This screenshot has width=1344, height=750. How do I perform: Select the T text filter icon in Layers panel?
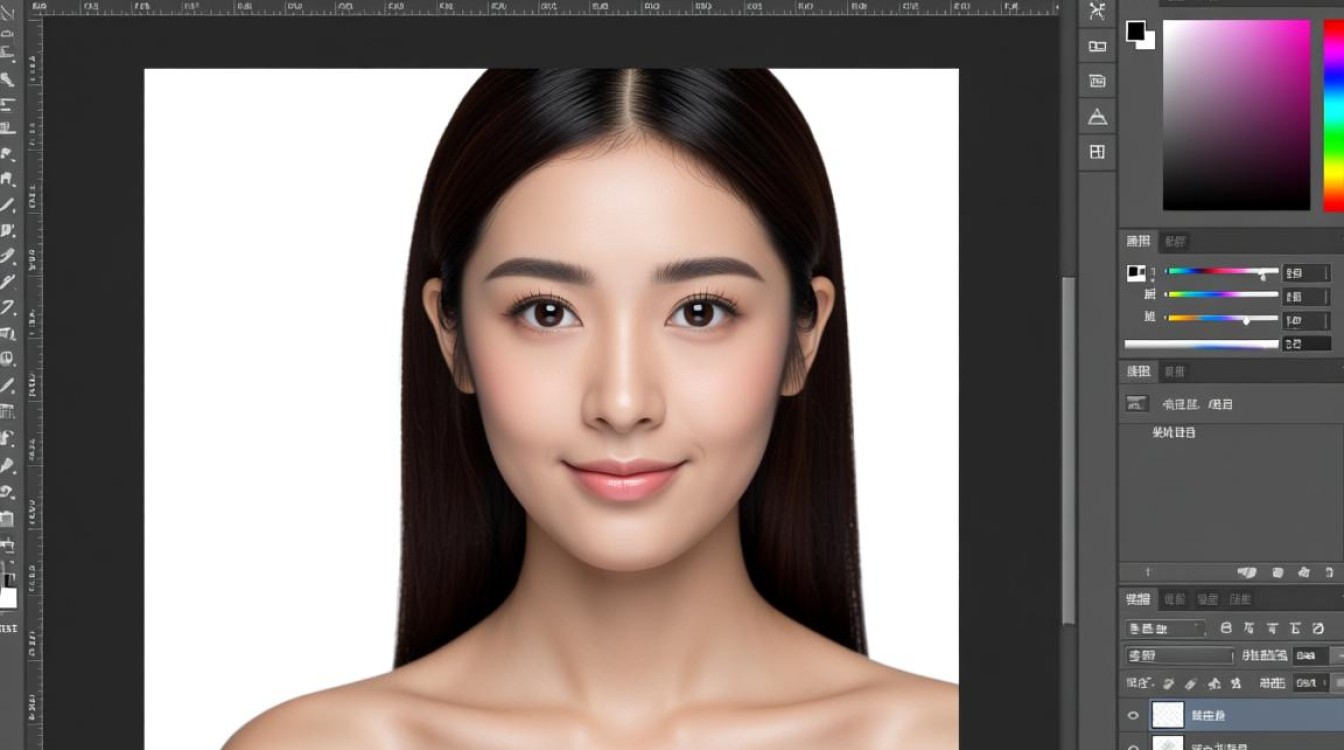tap(1272, 628)
